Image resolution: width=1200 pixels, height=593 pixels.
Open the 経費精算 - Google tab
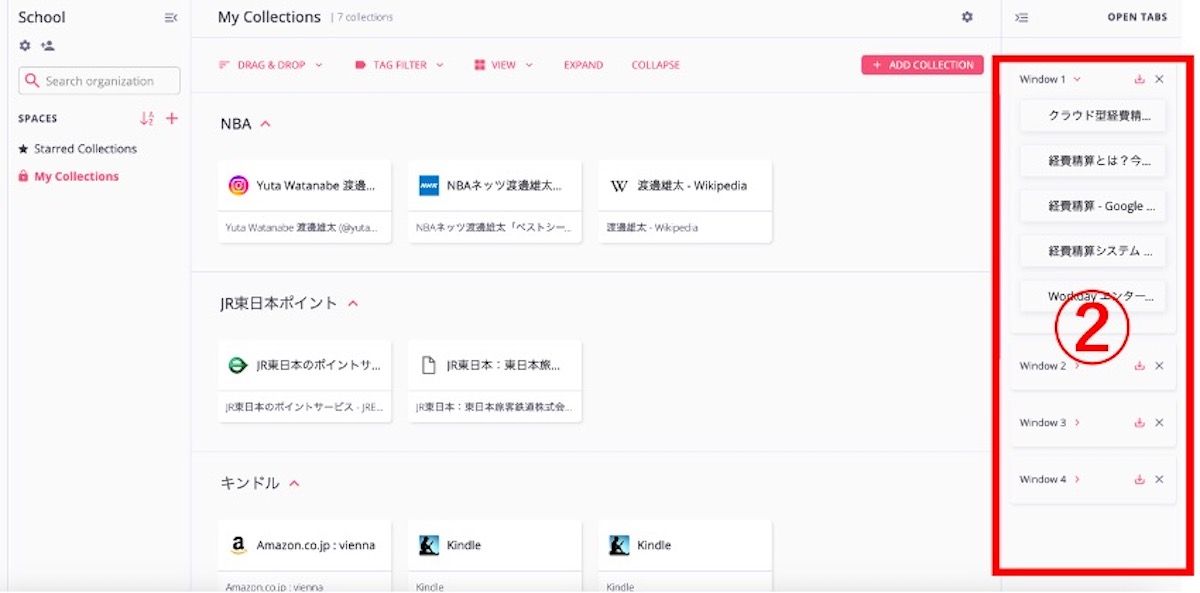pyautogui.click(x=1093, y=206)
